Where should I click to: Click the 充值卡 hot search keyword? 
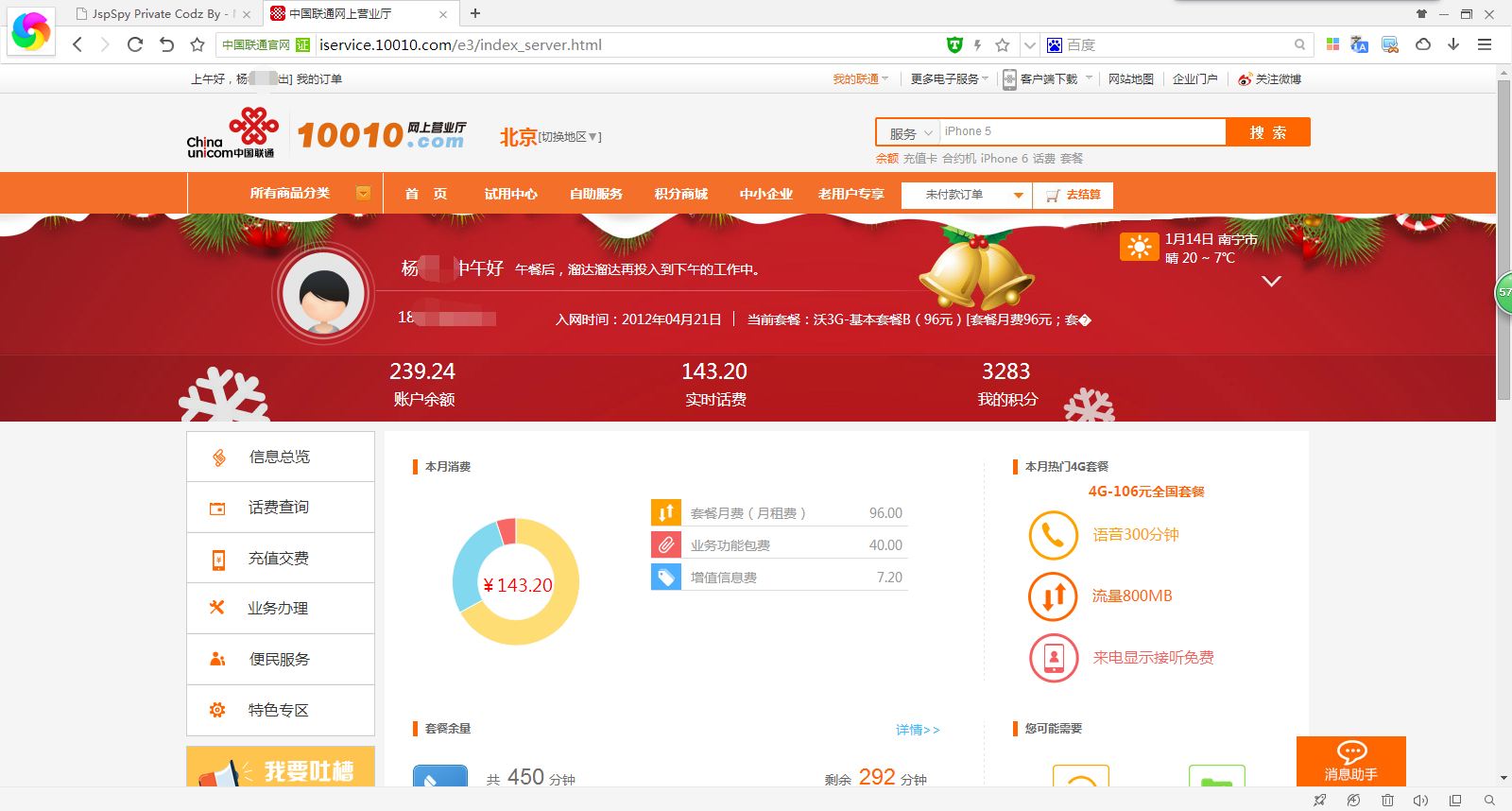(919, 159)
